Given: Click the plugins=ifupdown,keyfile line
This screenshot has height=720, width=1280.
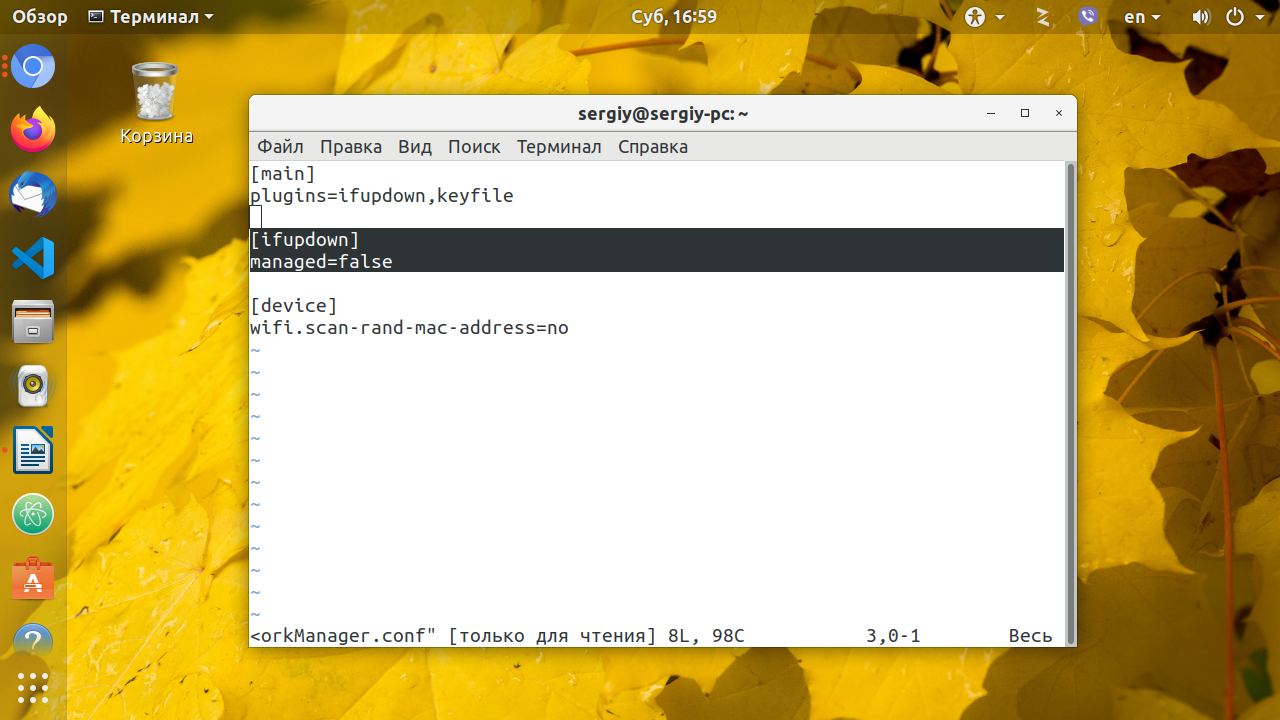Looking at the screenshot, I should [382, 196].
